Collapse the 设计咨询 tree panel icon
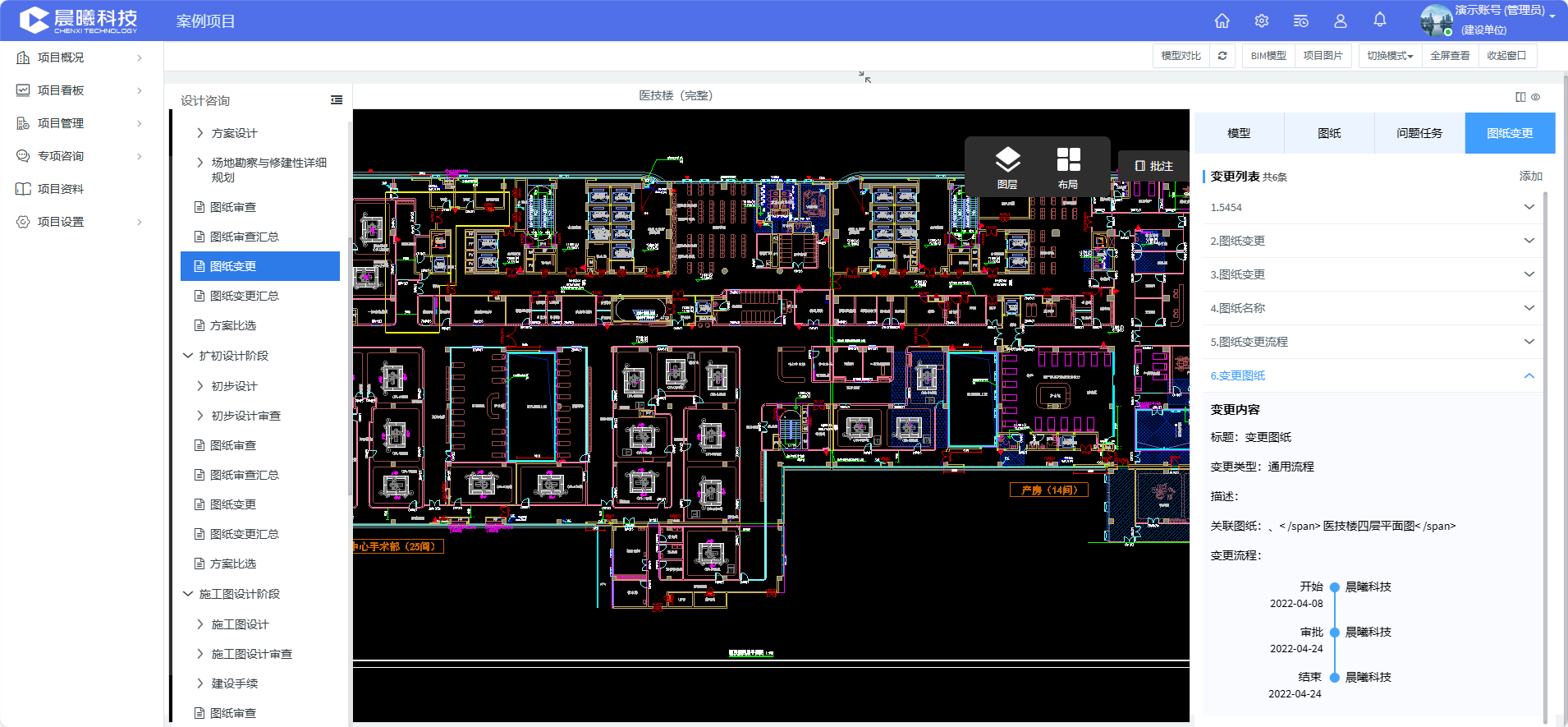The image size is (1568, 727). [x=337, y=100]
